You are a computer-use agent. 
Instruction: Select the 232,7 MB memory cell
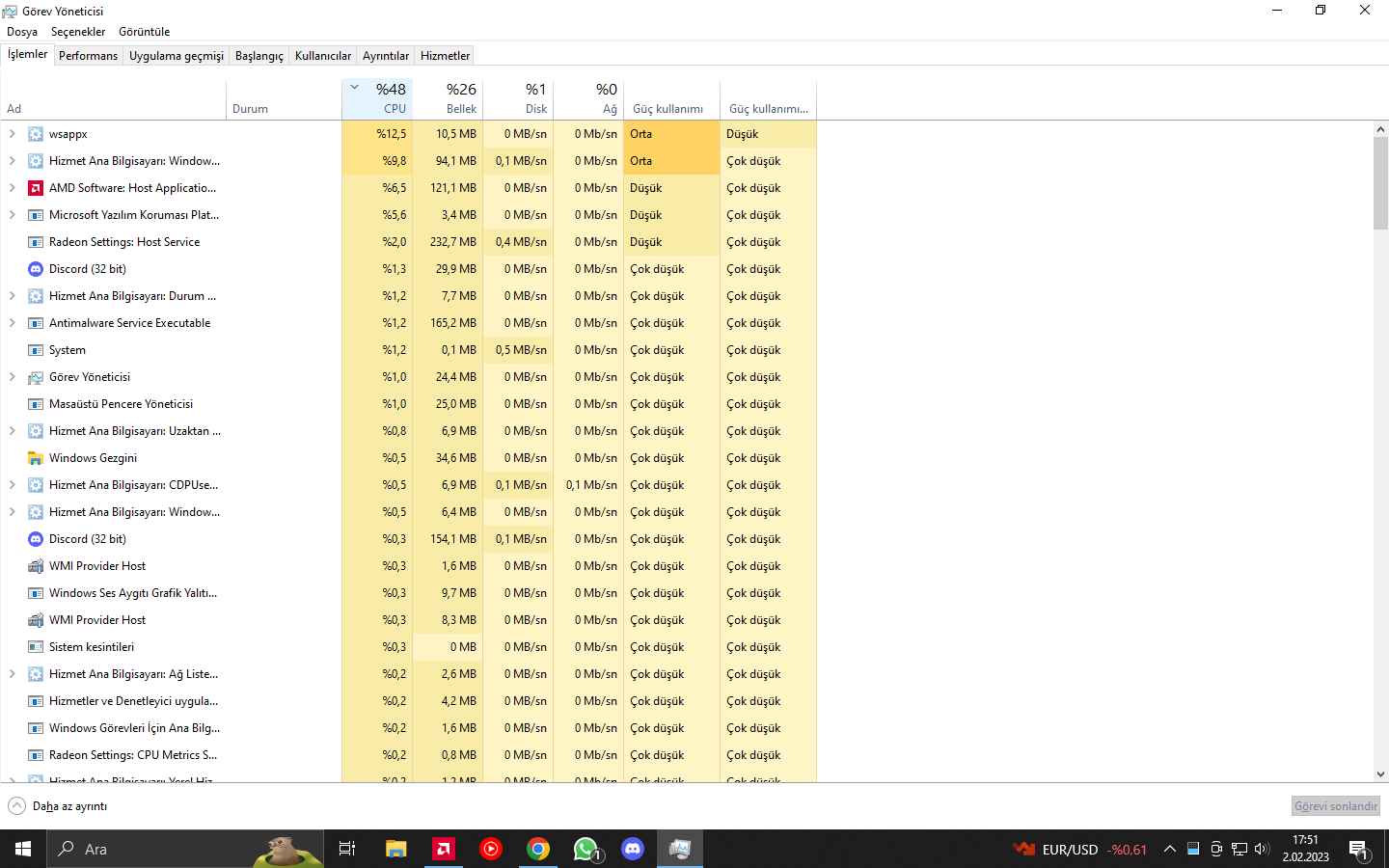[448, 242]
